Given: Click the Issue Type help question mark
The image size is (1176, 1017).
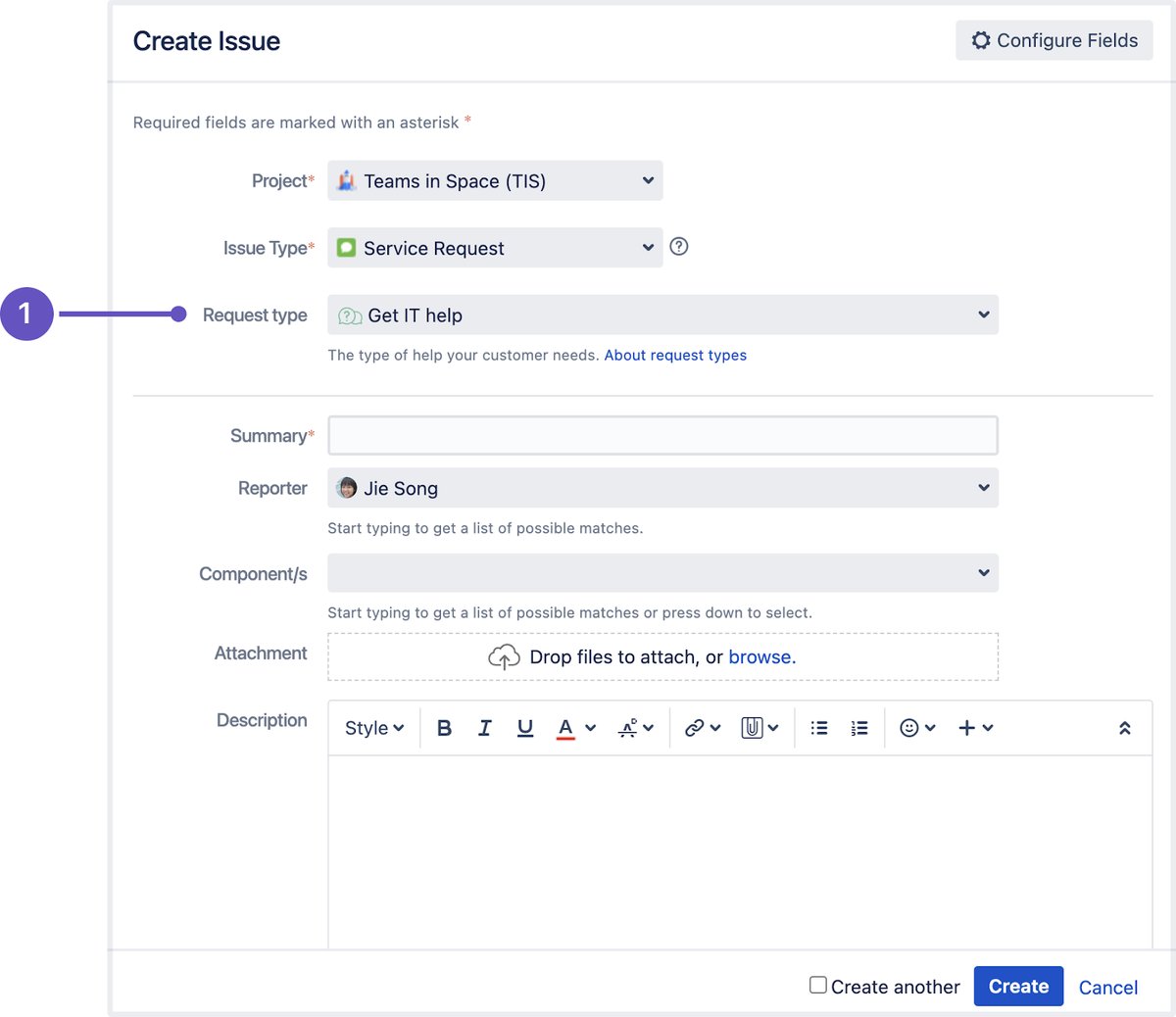Looking at the screenshot, I should (x=679, y=247).
